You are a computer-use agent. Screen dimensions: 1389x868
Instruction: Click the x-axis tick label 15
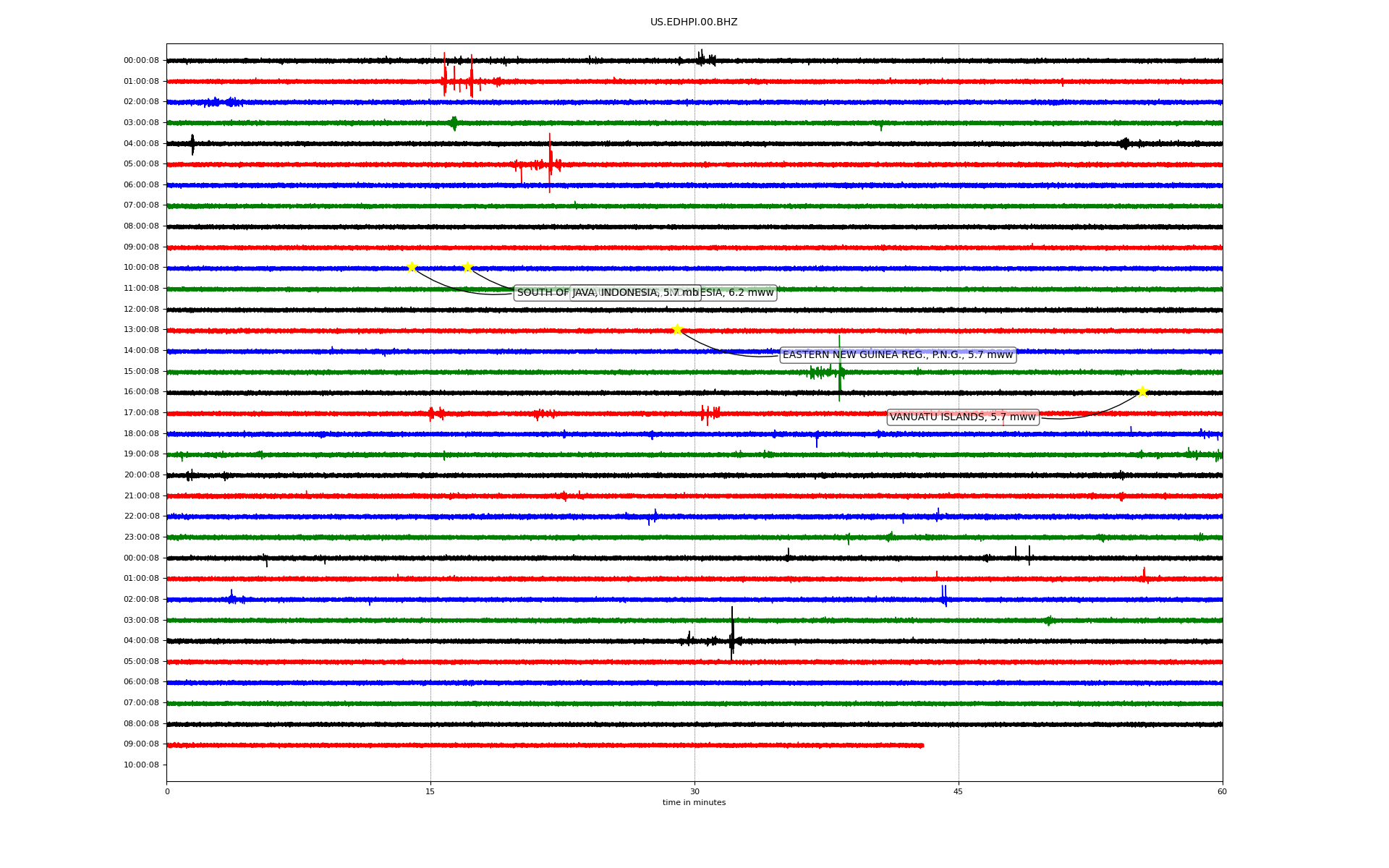pos(430,791)
